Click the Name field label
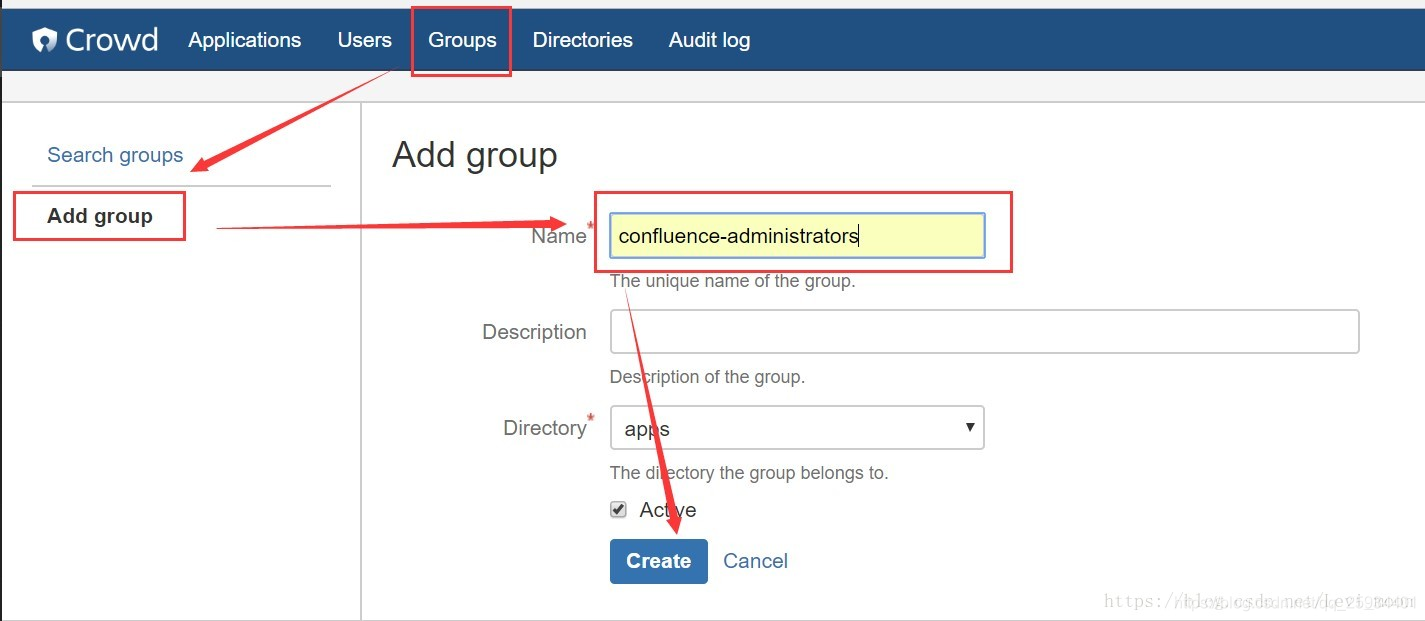This screenshot has width=1425, height=621. coord(559,236)
